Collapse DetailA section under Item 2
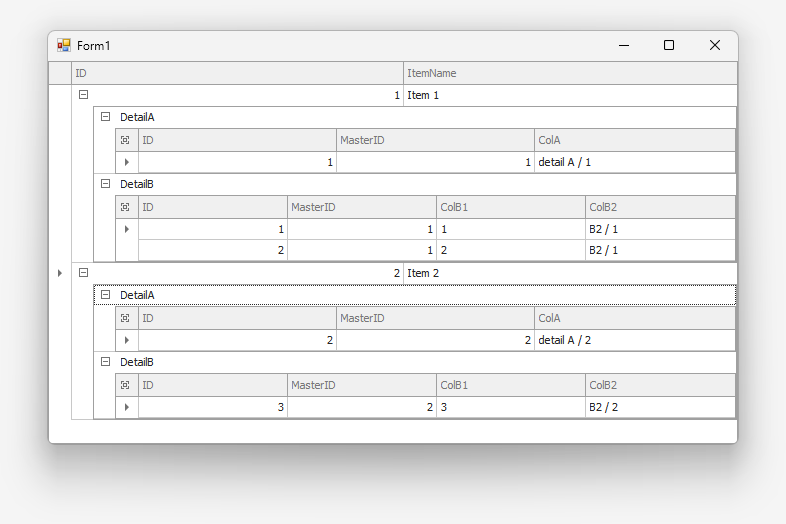 click(105, 295)
